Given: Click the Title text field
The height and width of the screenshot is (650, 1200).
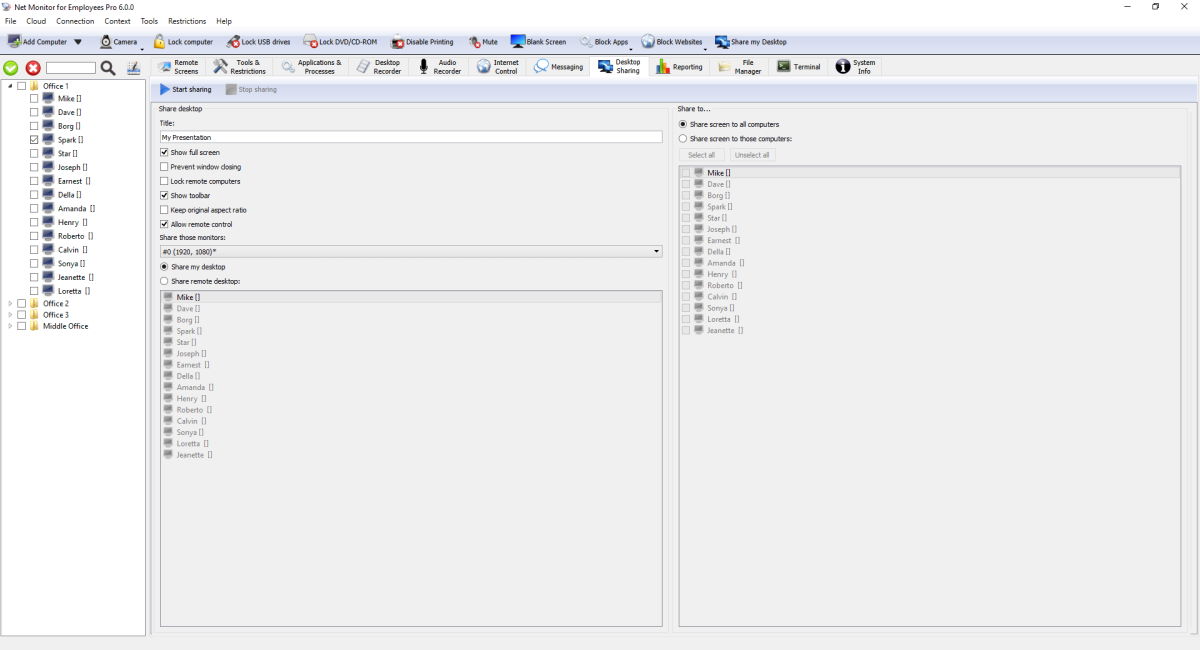Looking at the screenshot, I should [410, 137].
